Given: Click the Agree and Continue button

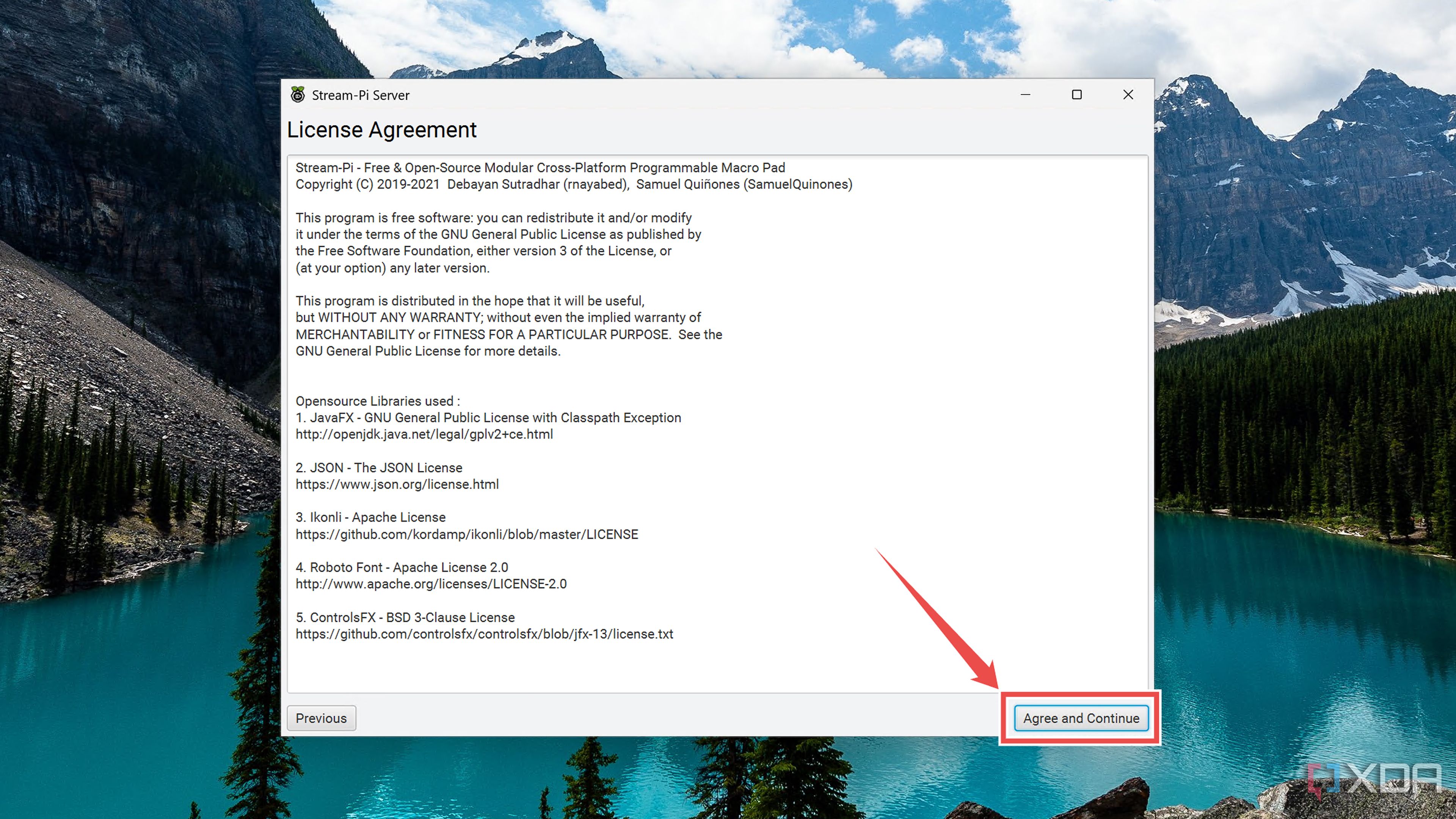Looking at the screenshot, I should 1081,718.
